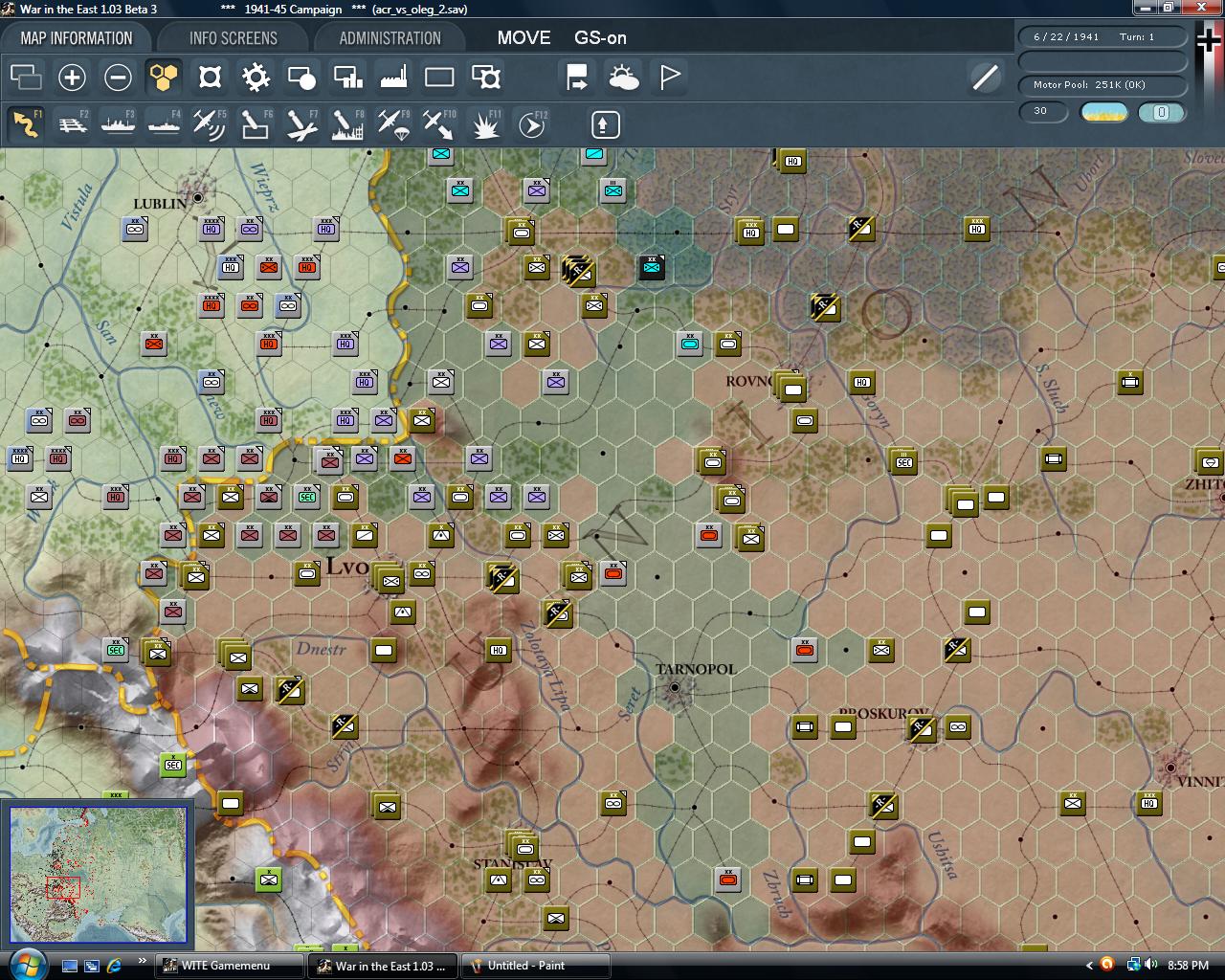Viewport: 1225px width, 980px height.
Task: Click the unit counter symbol toolbar icon
Action: [x=210, y=78]
